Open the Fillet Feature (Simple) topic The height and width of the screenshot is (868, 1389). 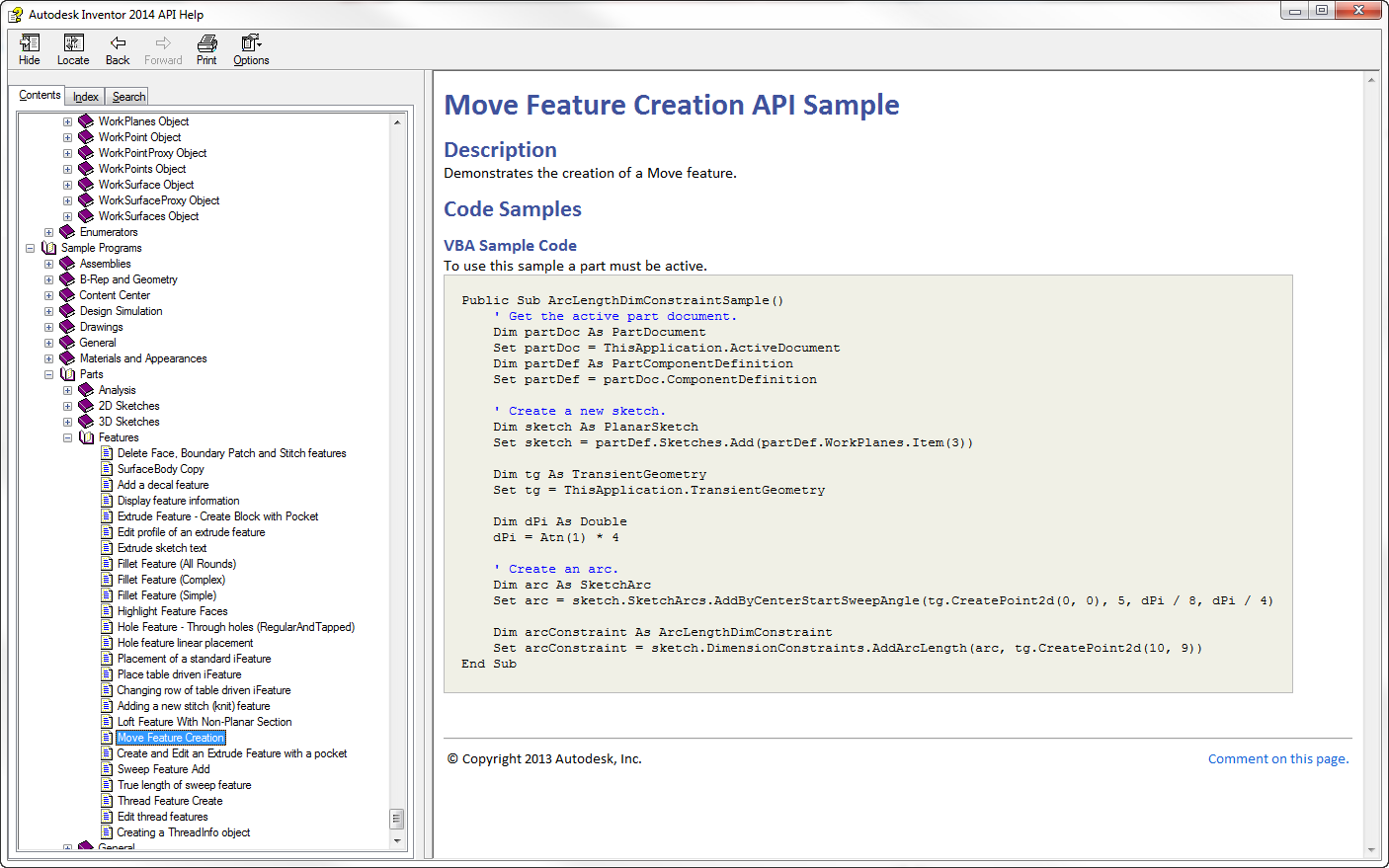(167, 595)
